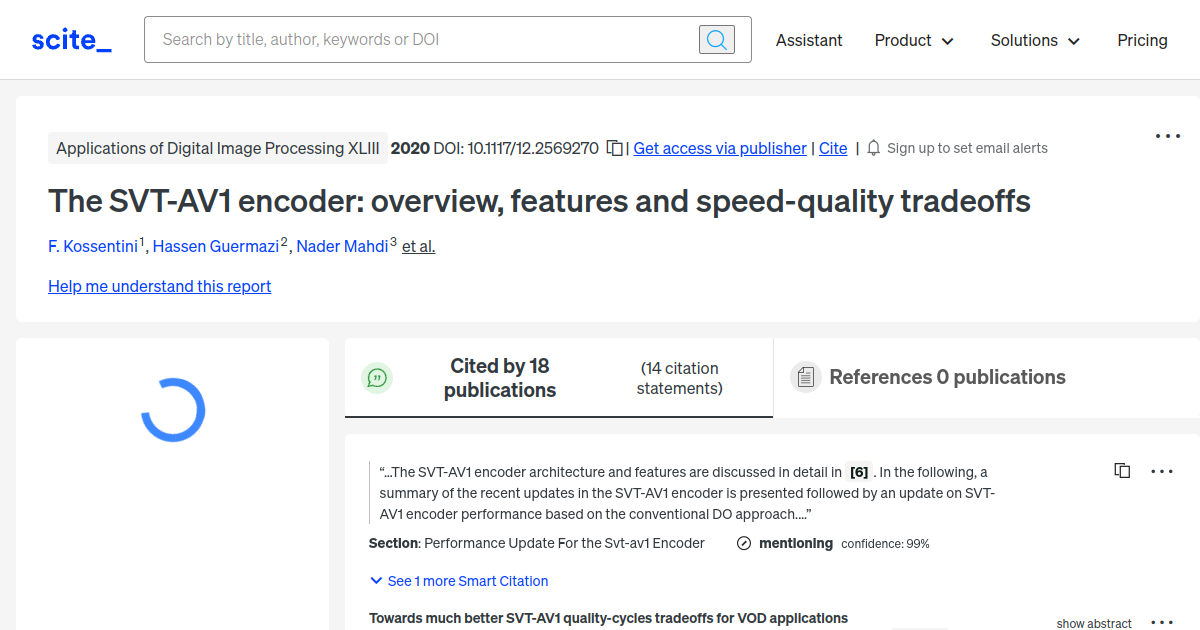
Task: Run search with the magnifying glass icon
Action: tap(716, 39)
